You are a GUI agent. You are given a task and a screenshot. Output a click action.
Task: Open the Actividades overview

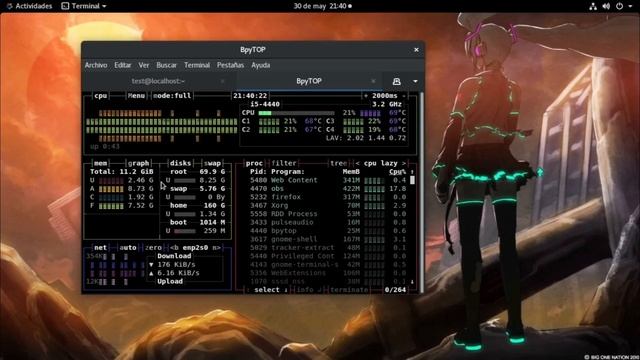point(29,6)
